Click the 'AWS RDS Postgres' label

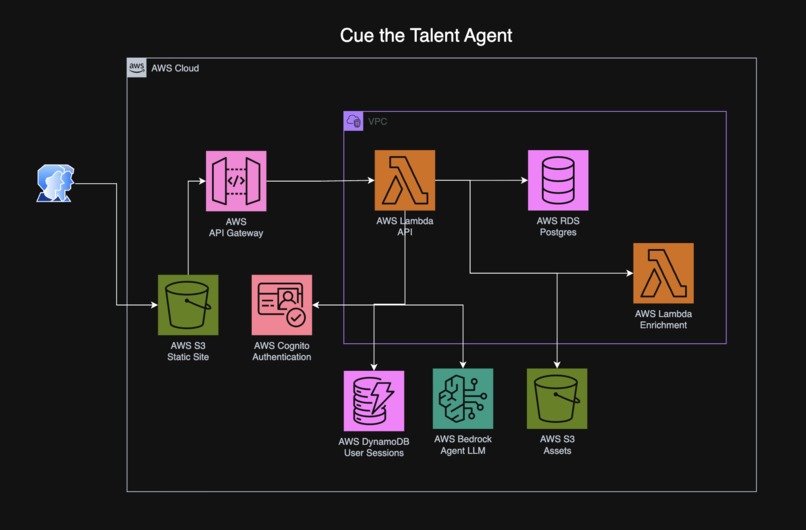(558, 226)
